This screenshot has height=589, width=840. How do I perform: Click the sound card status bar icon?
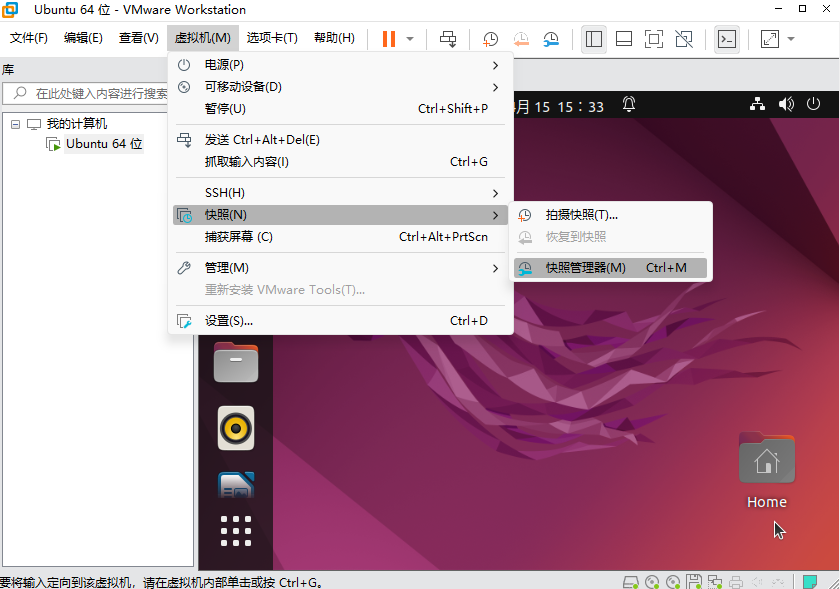coord(757,582)
